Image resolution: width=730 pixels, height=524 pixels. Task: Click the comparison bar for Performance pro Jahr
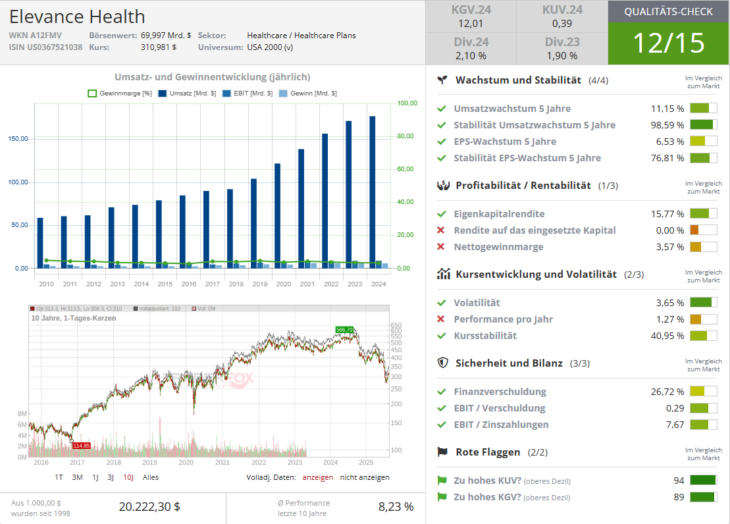coord(703,319)
